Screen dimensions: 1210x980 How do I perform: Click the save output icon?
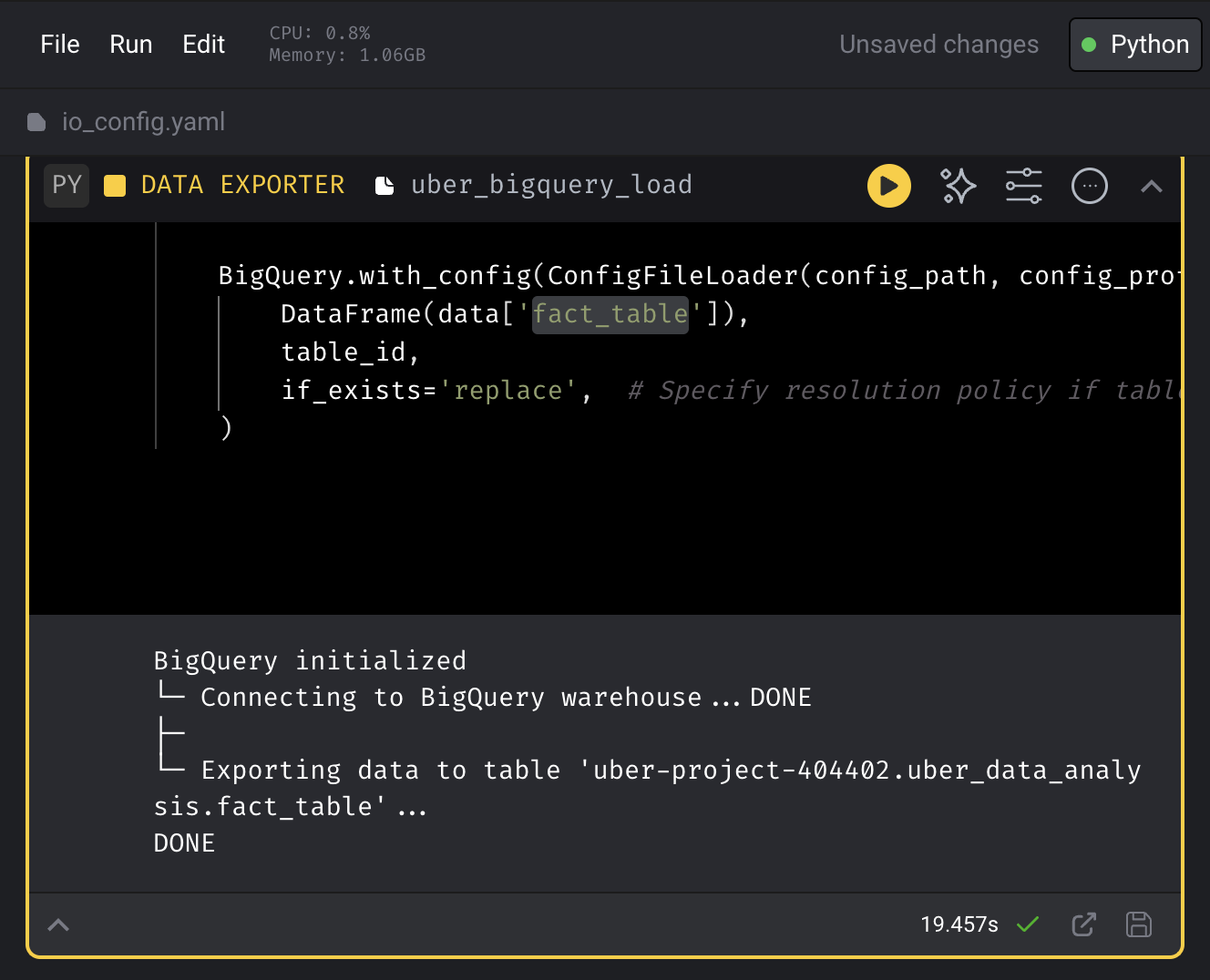pos(1138,924)
